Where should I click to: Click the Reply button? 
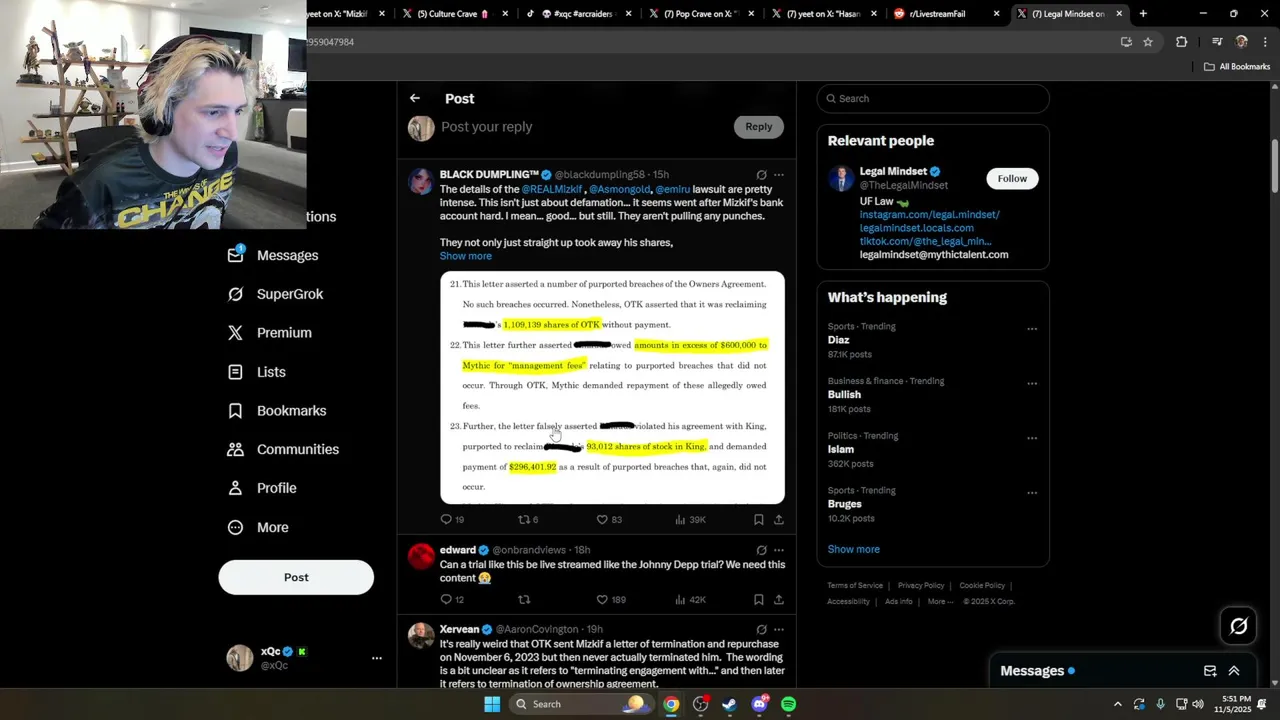pos(759,127)
